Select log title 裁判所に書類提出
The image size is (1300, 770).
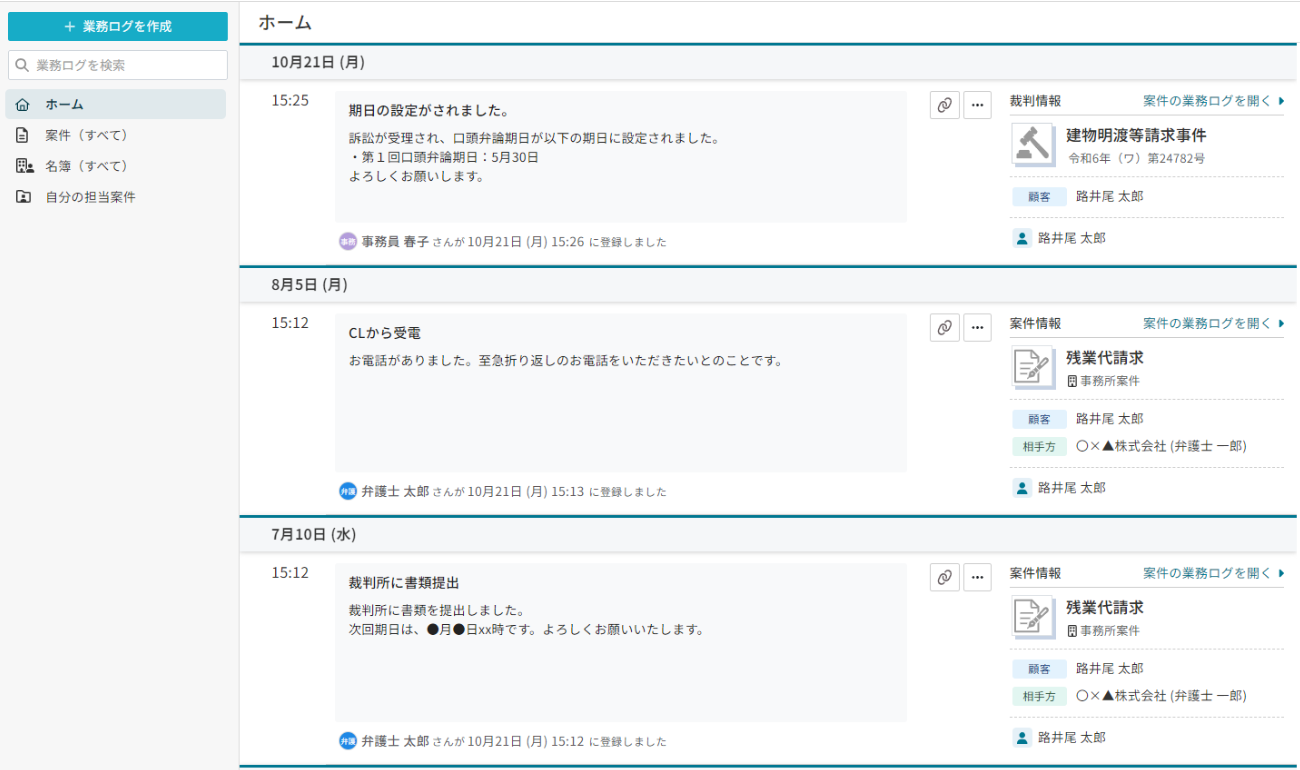(x=404, y=583)
